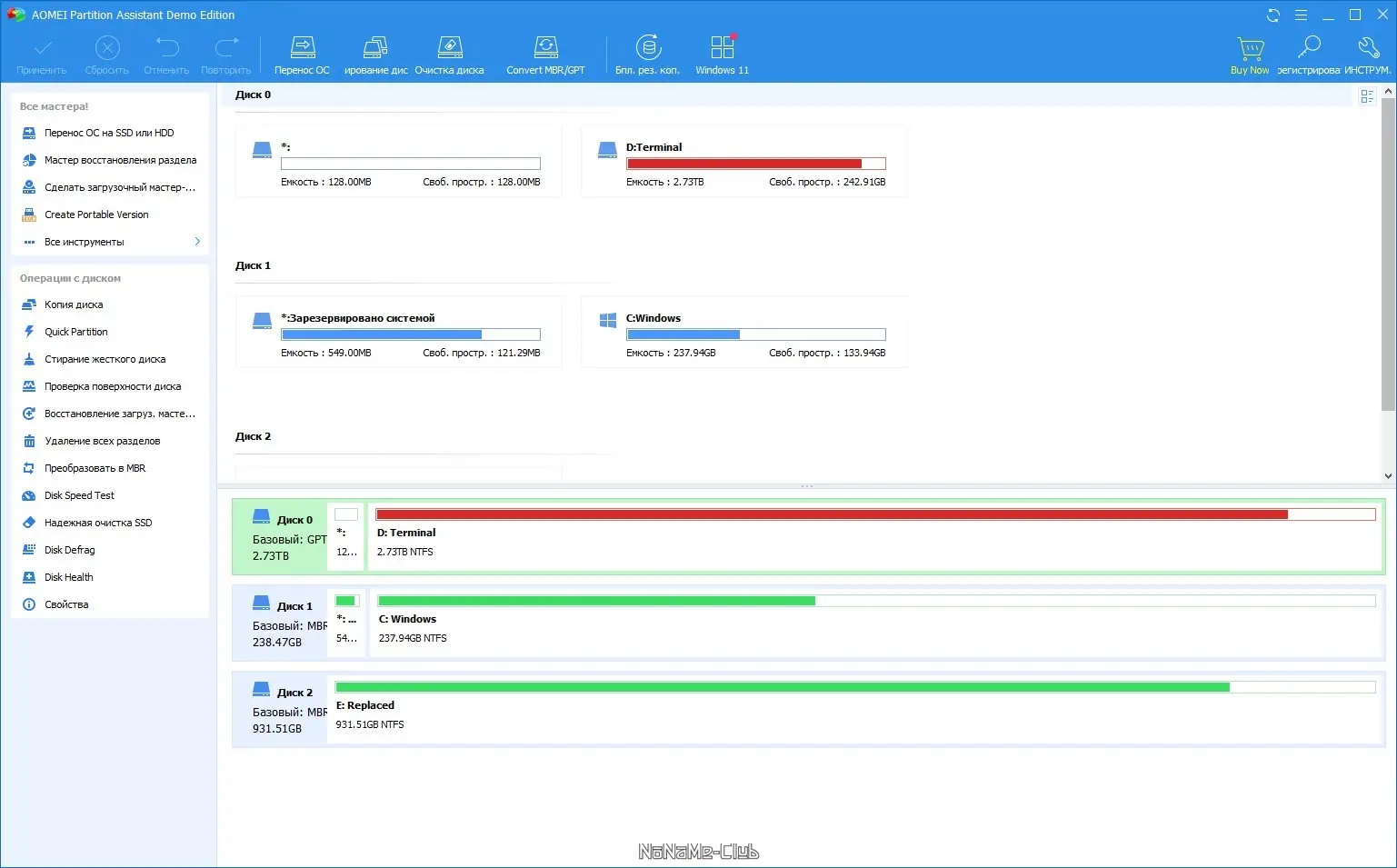Select the D: Terminal red usage bar
Viewport: 1397px width, 868px height.
tap(875, 514)
